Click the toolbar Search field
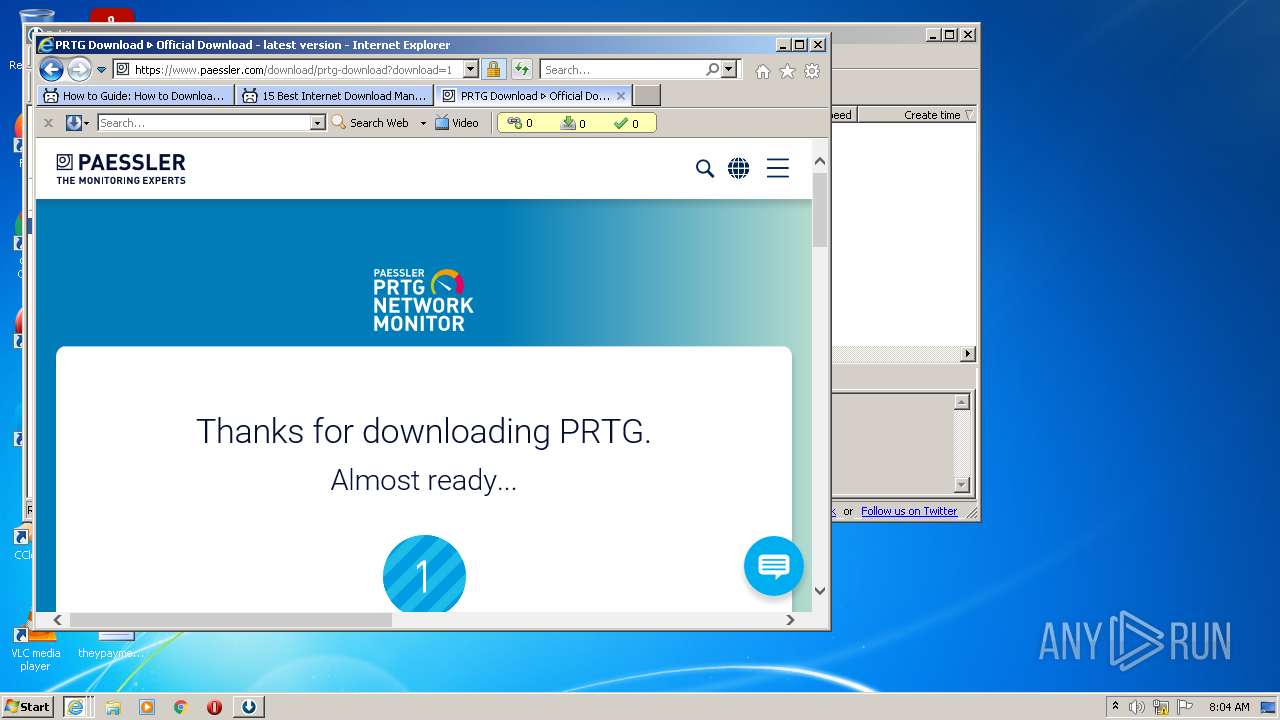1280x720 pixels. (204, 123)
